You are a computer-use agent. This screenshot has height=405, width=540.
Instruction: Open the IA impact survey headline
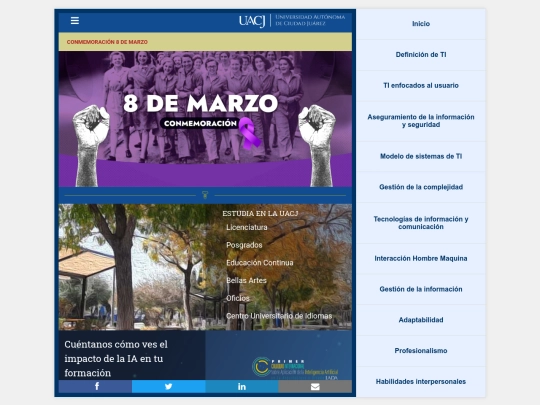tap(116, 359)
